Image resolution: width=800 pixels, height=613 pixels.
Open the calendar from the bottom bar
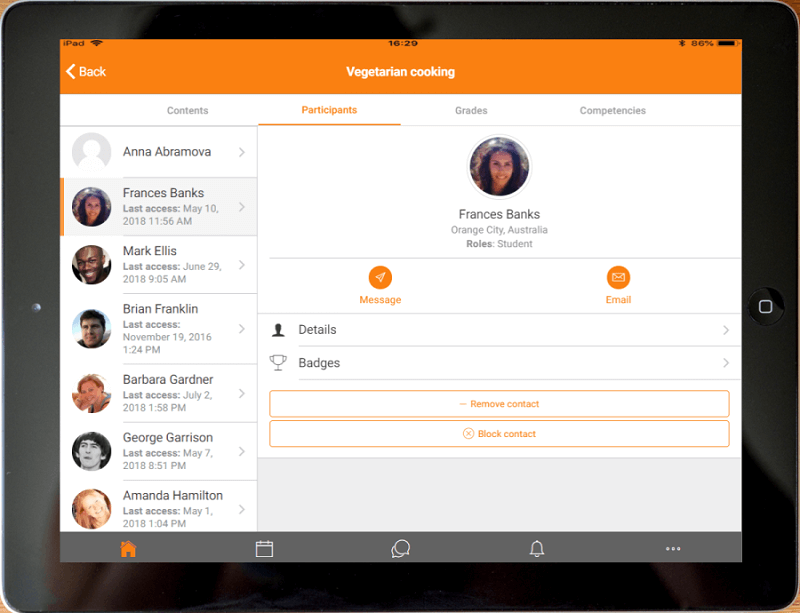pyautogui.click(x=264, y=548)
